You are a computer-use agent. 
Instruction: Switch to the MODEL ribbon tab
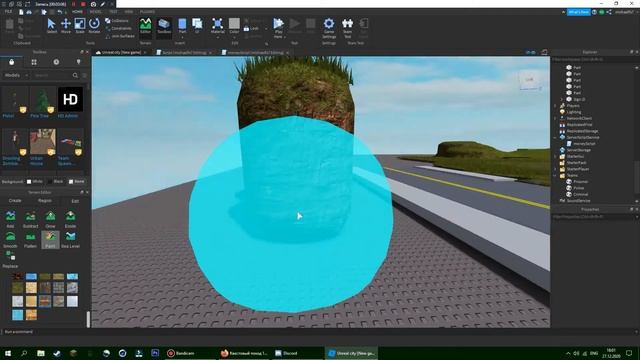96,12
